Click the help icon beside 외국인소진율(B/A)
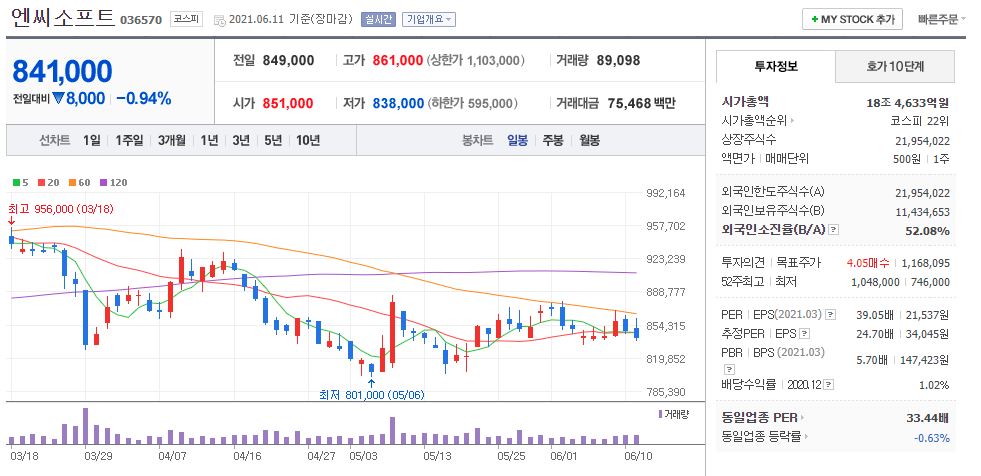The height and width of the screenshot is (476, 981). click(x=833, y=230)
